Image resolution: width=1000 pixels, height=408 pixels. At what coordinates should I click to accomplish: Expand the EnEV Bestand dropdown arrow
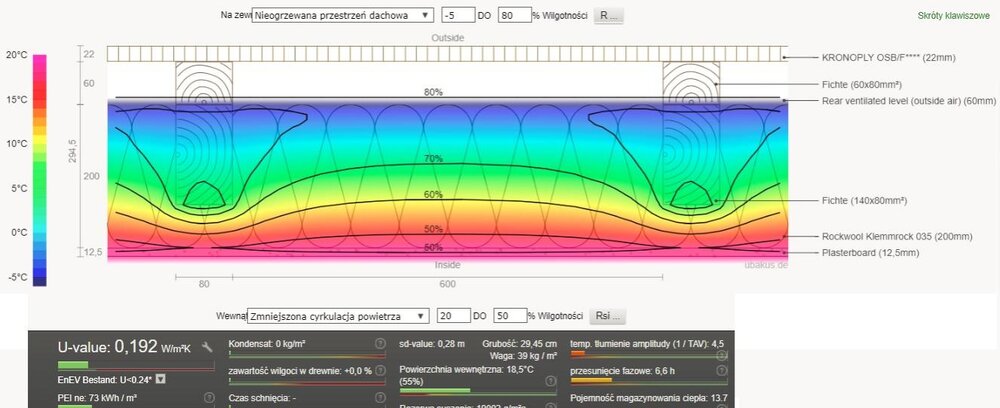pyautogui.click(x=160, y=380)
